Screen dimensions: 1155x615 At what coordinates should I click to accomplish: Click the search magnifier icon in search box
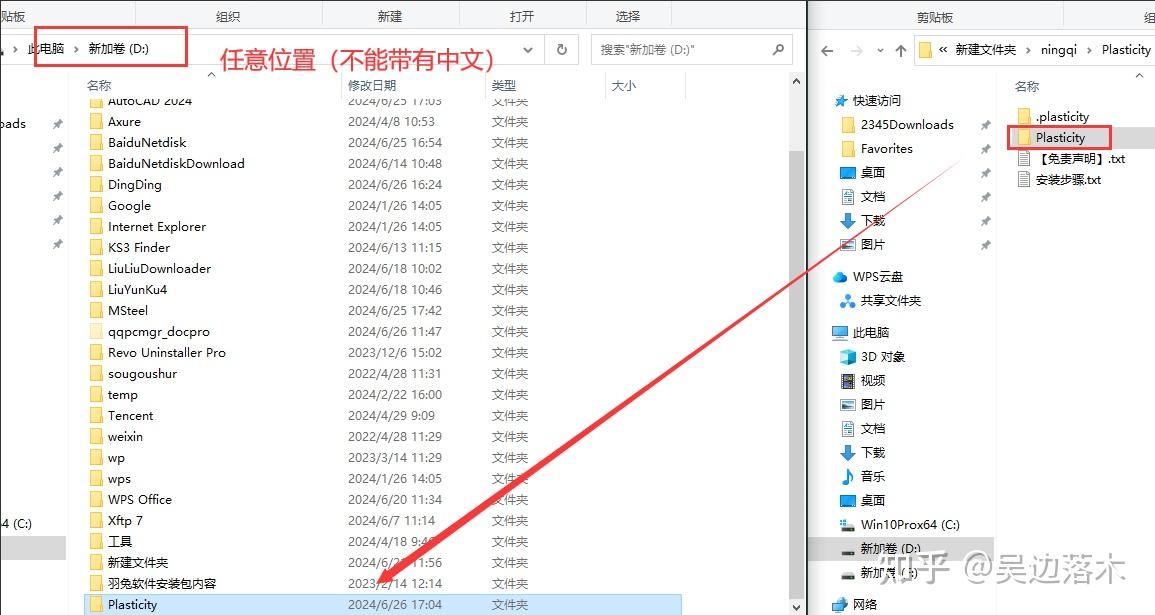point(778,49)
